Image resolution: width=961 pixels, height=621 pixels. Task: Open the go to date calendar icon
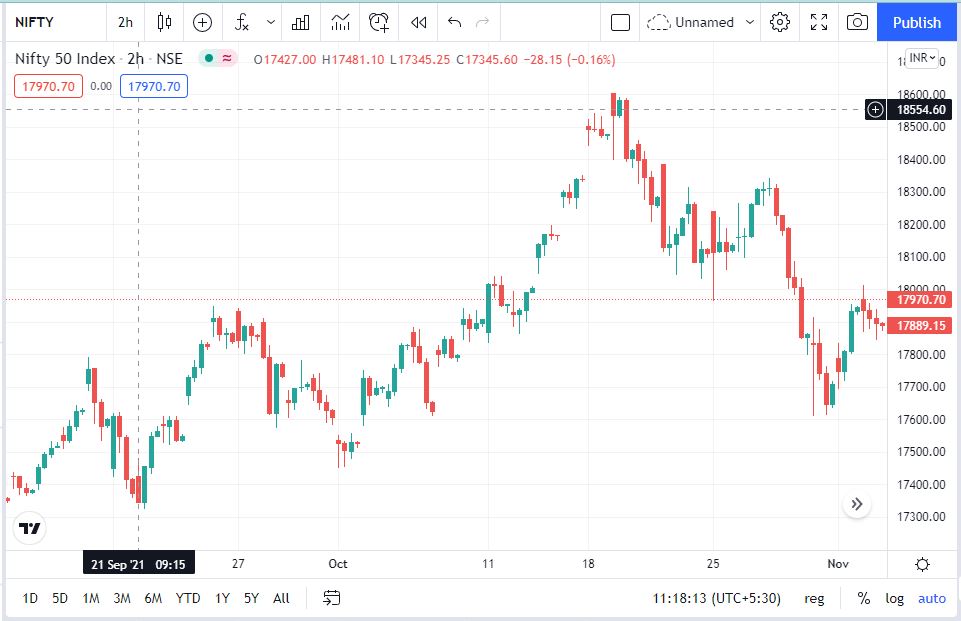click(332, 598)
